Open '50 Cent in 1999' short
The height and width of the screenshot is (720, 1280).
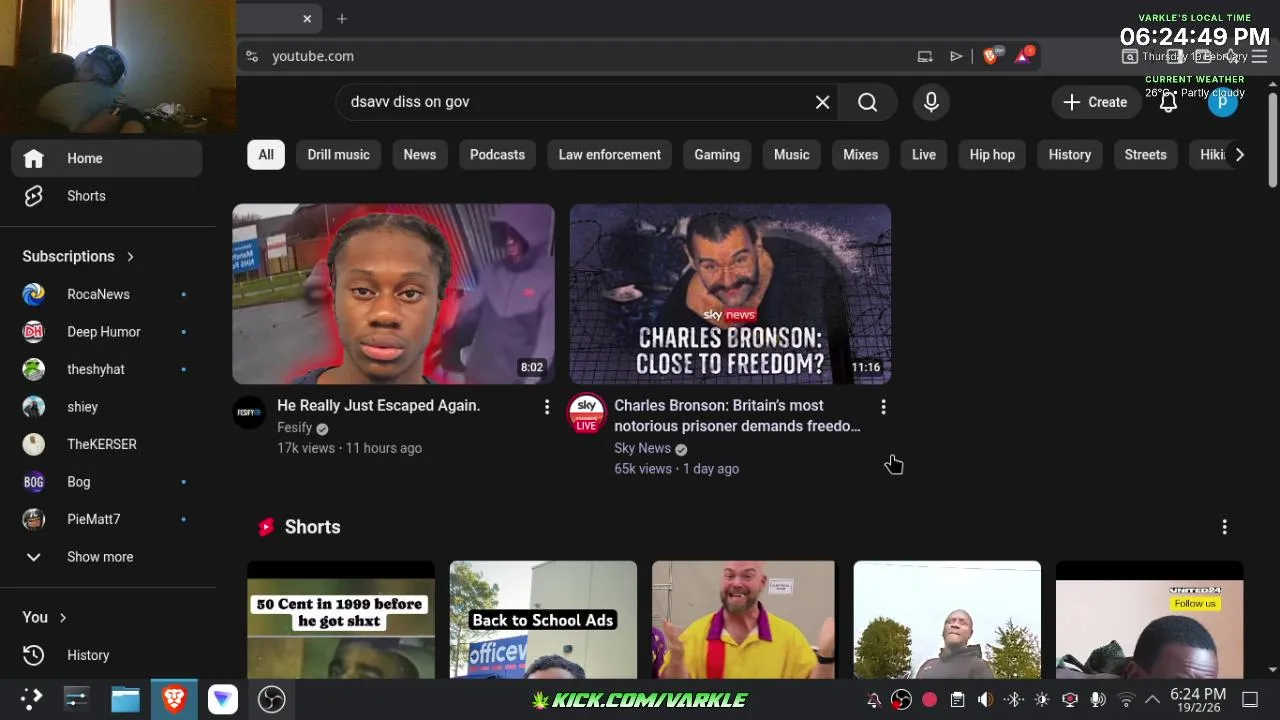coord(341,620)
